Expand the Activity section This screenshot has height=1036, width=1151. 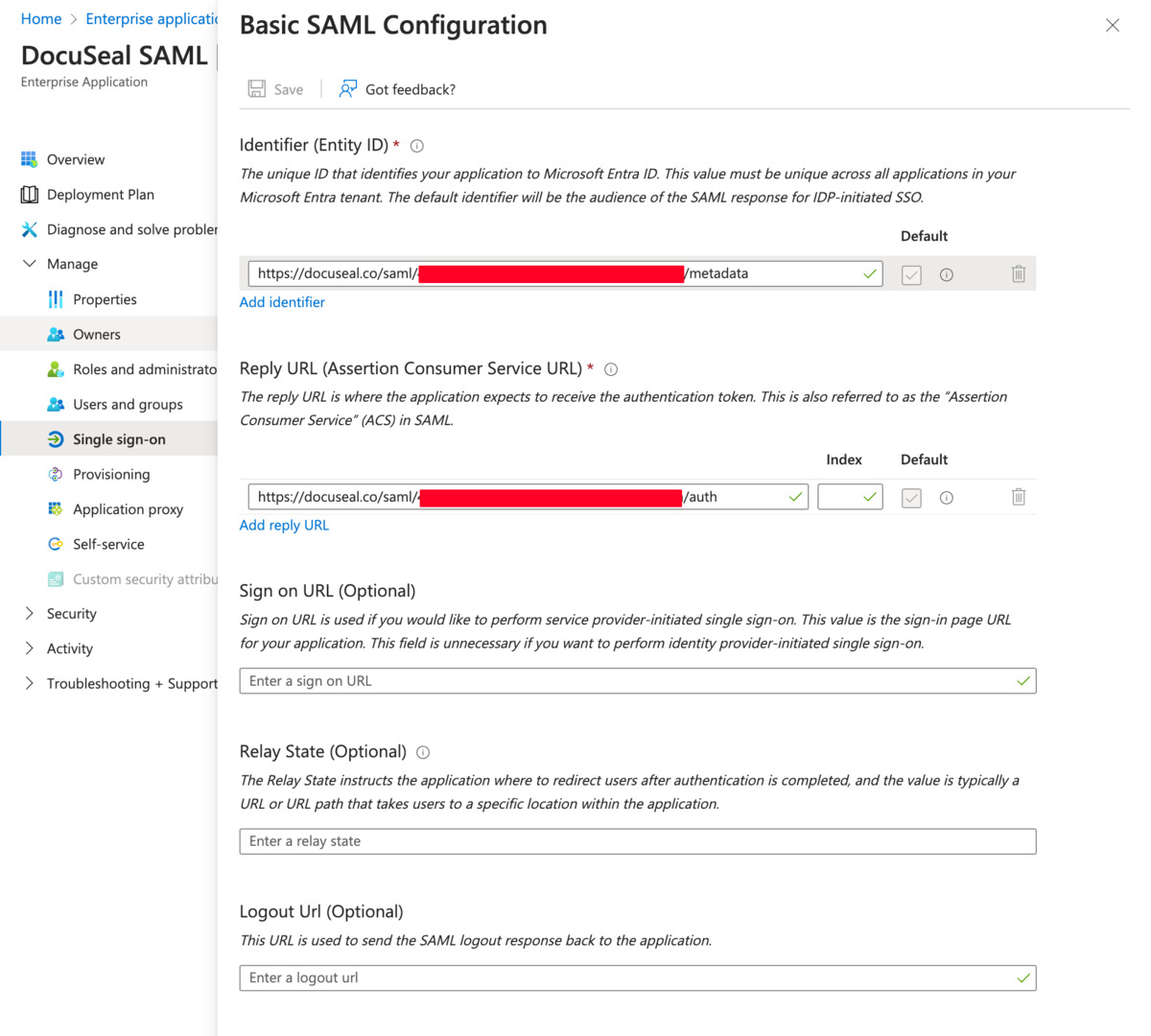point(29,648)
